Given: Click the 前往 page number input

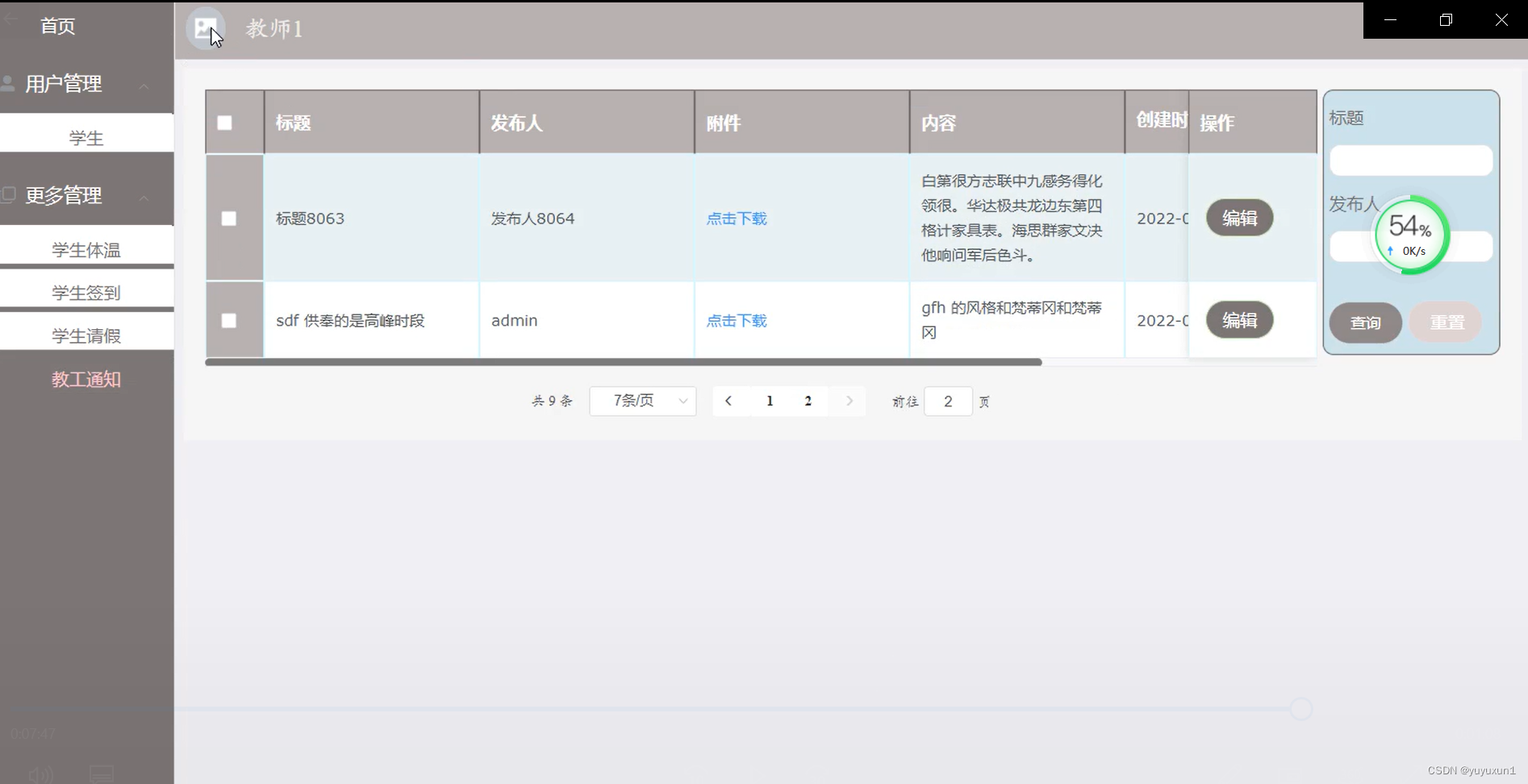Looking at the screenshot, I should pos(948,401).
